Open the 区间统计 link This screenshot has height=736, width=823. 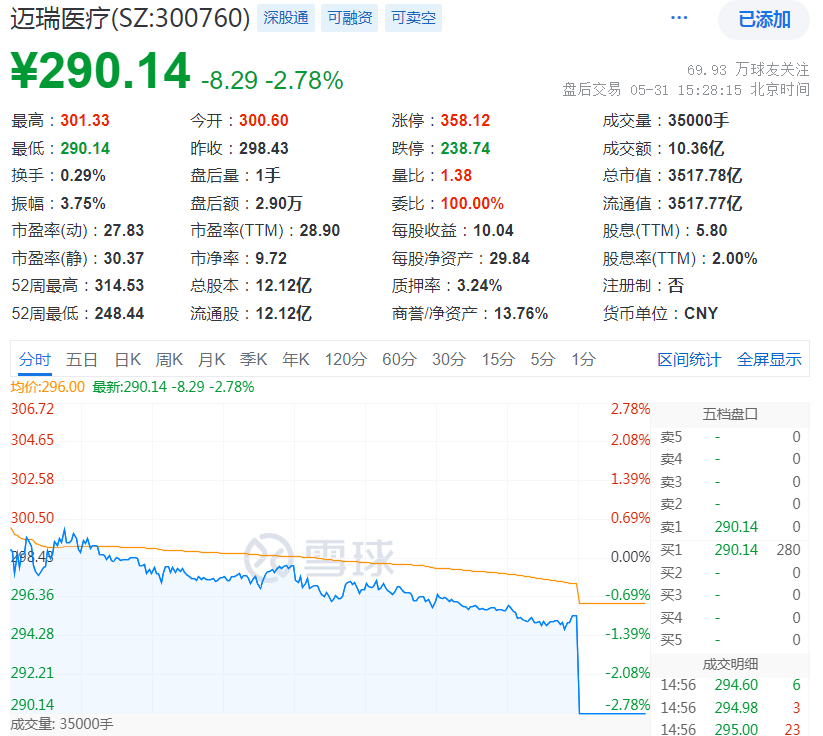coord(689,360)
